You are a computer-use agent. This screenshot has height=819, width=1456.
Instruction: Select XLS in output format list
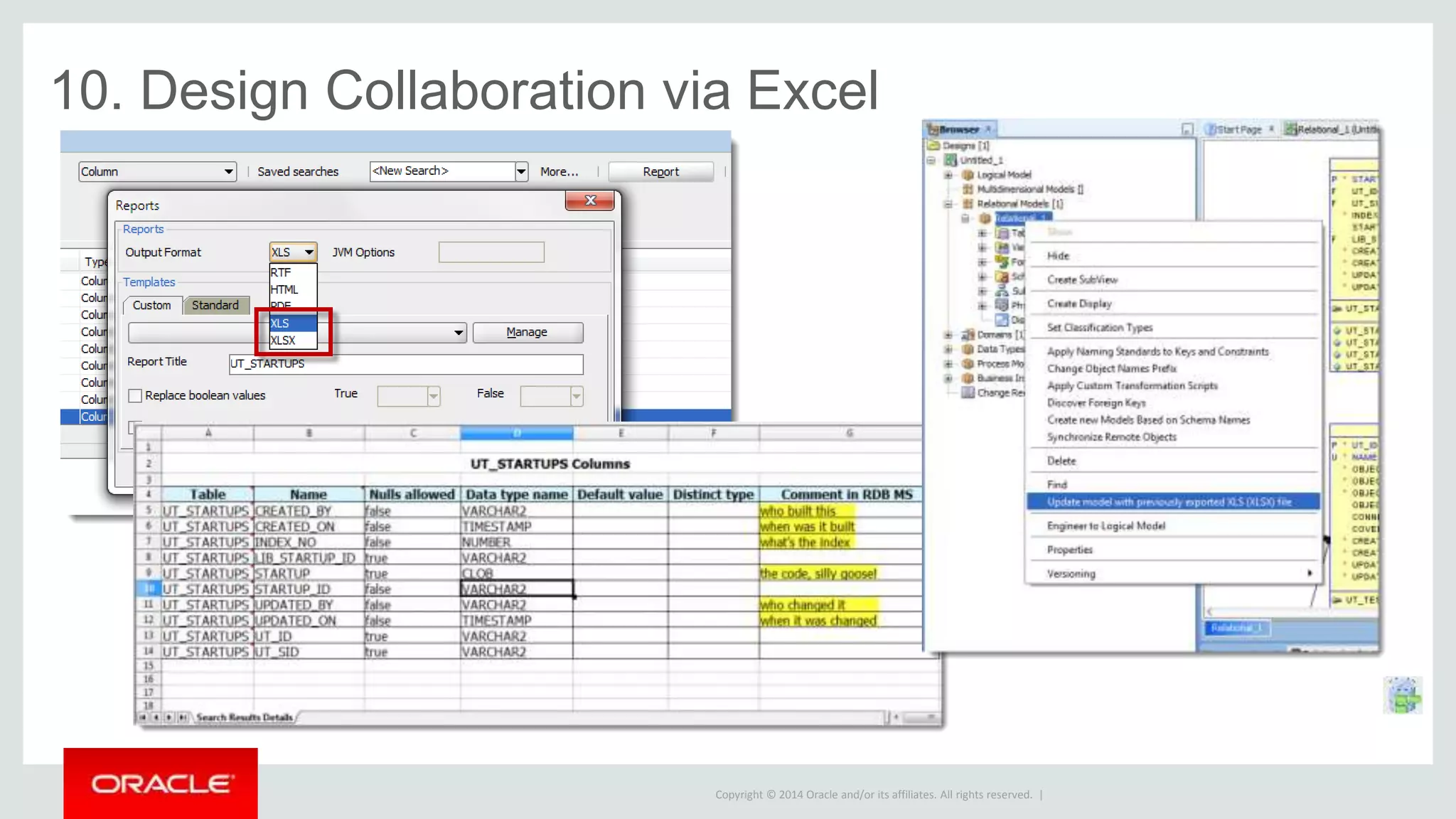pos(293,323)
